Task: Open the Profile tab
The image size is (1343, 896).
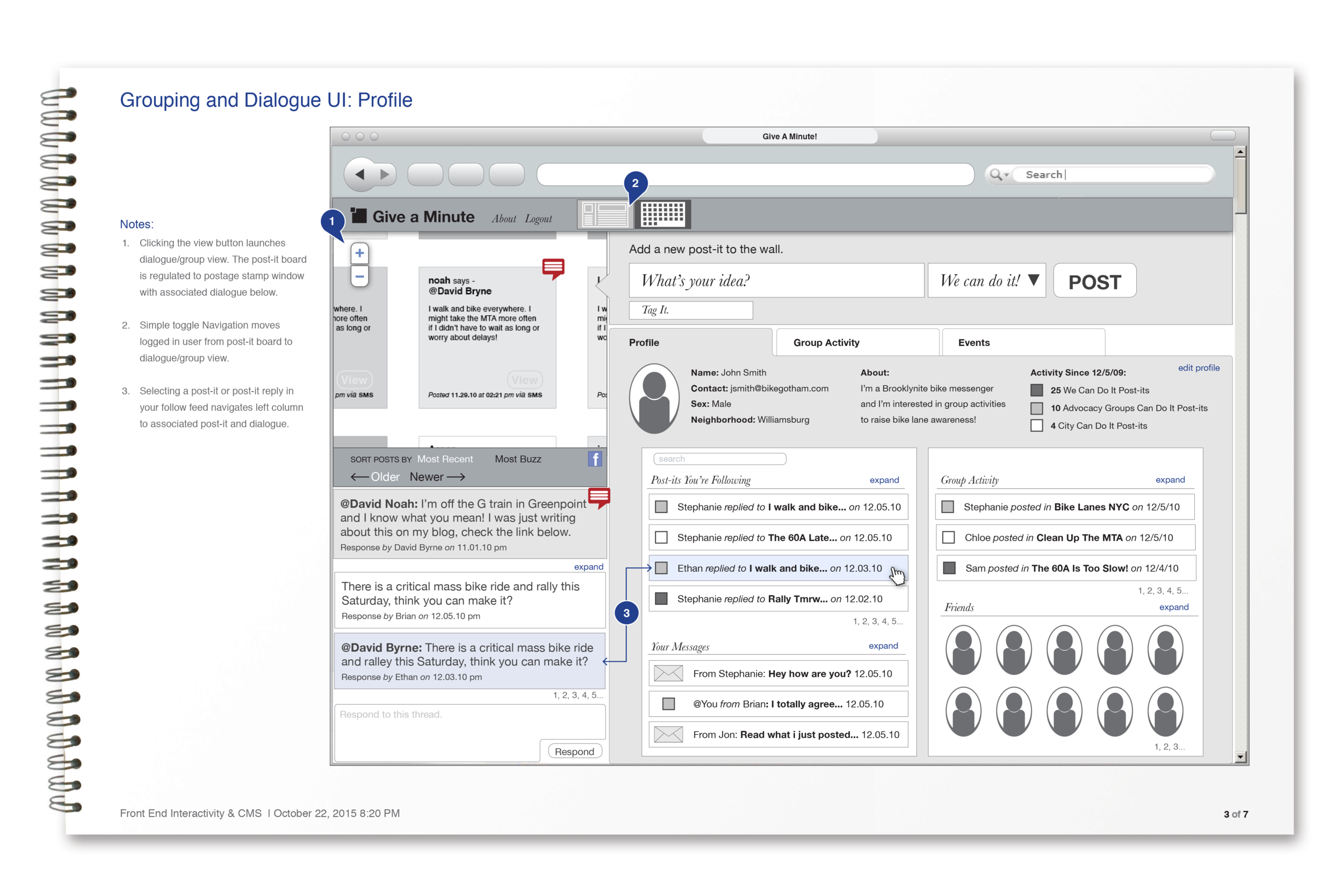Action: point(691,342)
